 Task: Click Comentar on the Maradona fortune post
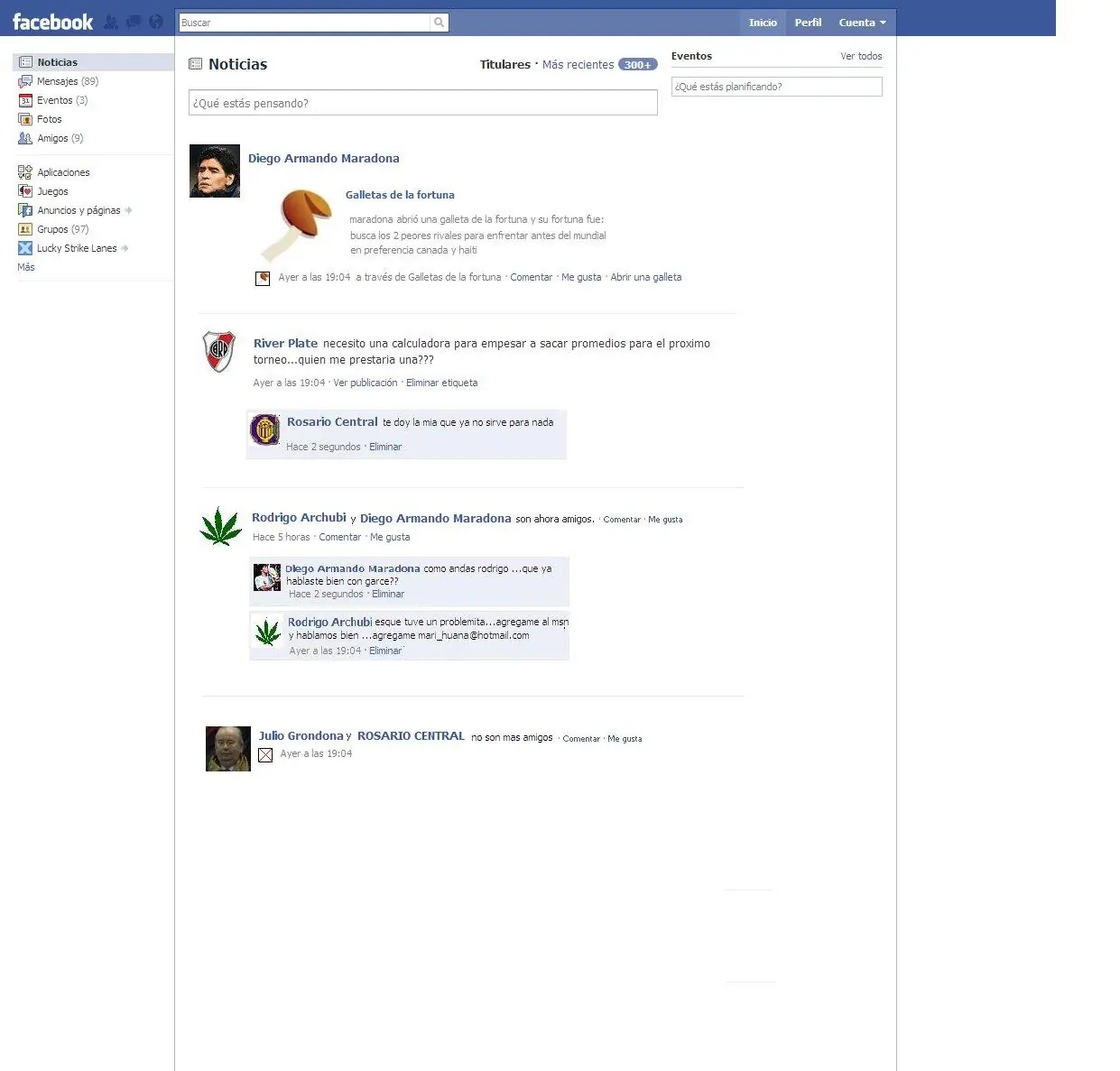pos(532,277)
